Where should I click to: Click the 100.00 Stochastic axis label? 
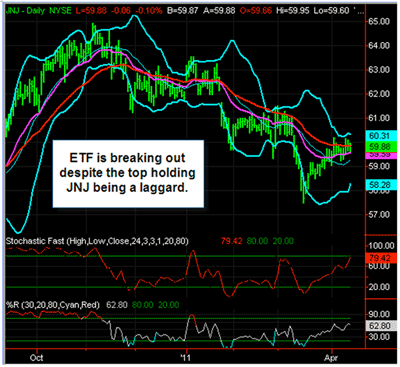point(381,246)
